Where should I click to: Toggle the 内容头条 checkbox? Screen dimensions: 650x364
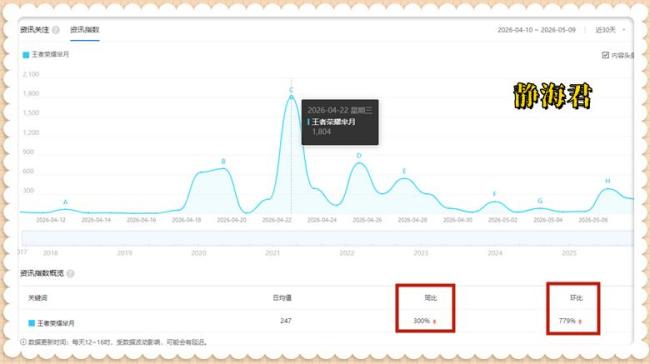click(605, 55)
